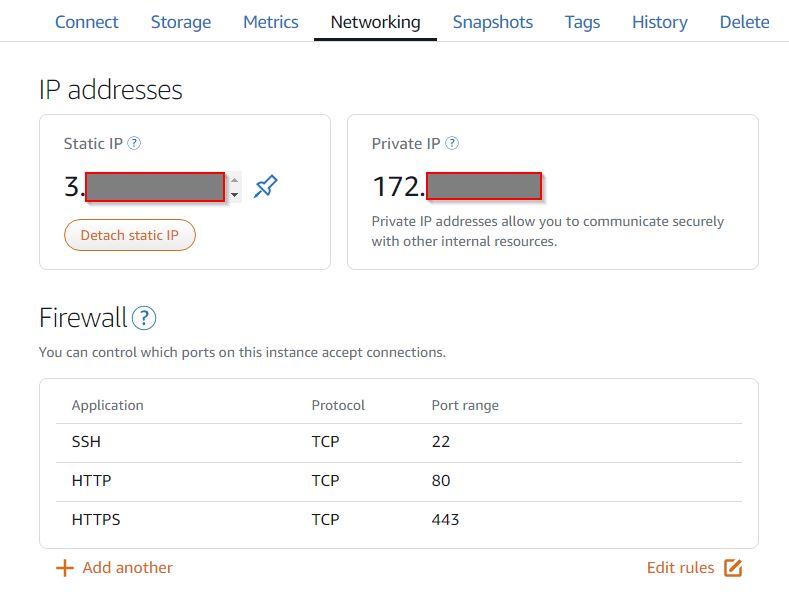Open the Snapshots tab
Image resolution: width=789 pixels, height=609 pixels.
coord(493,22)
